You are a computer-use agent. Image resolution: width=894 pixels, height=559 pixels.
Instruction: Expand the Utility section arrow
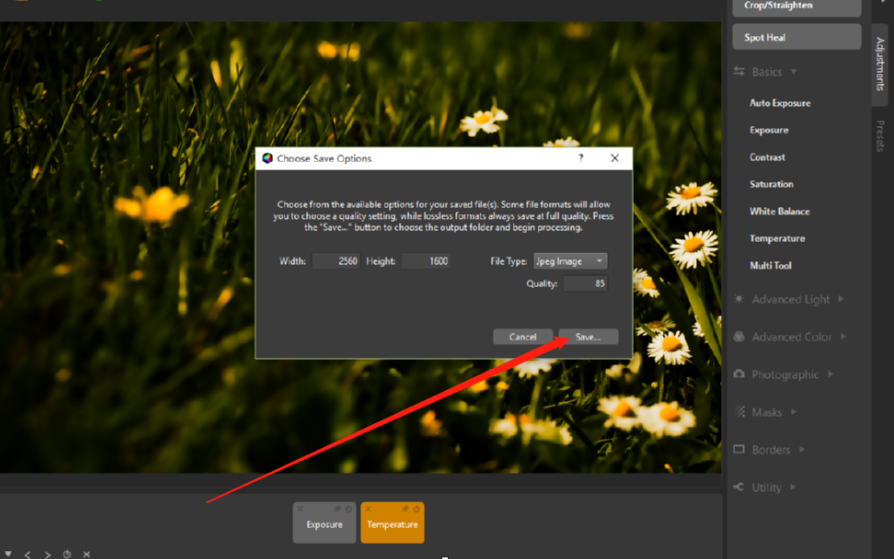(793, 487)
